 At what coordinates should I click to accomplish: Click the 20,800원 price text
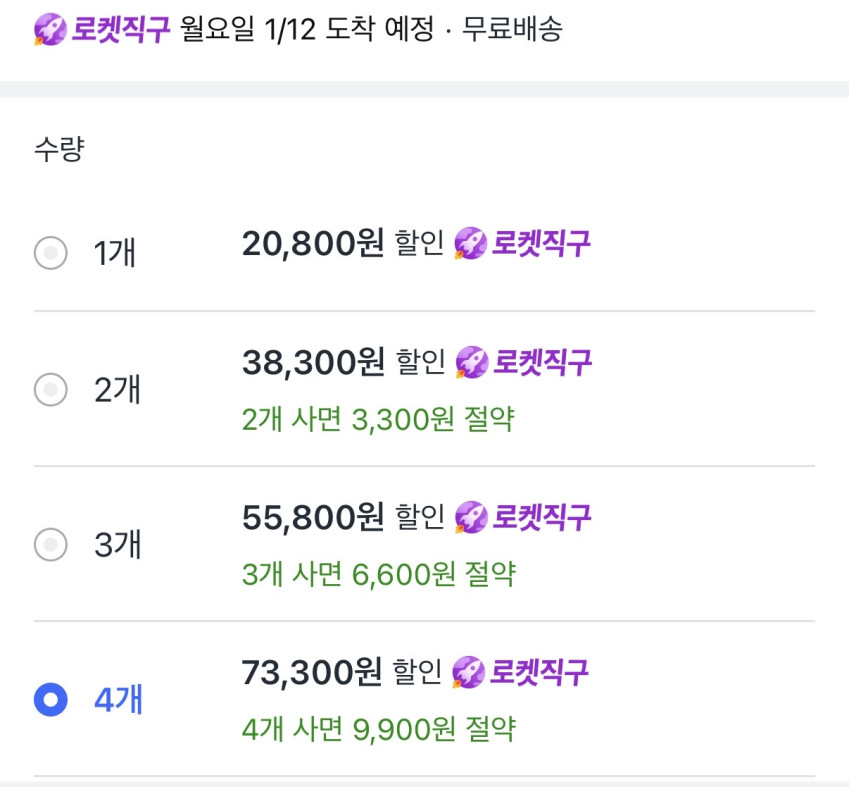click(313, 243)
